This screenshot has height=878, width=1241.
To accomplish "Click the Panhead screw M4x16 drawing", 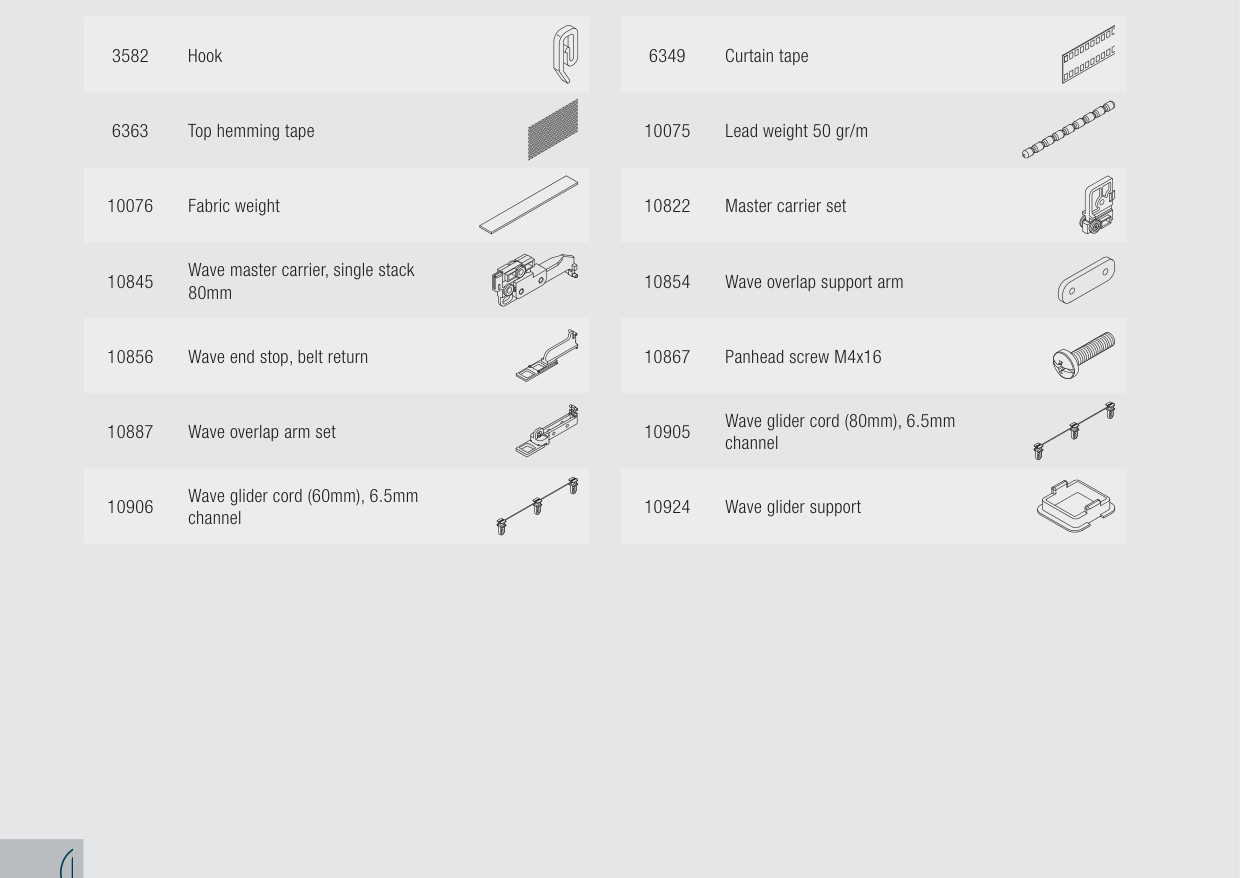I will coord(1084,356).
